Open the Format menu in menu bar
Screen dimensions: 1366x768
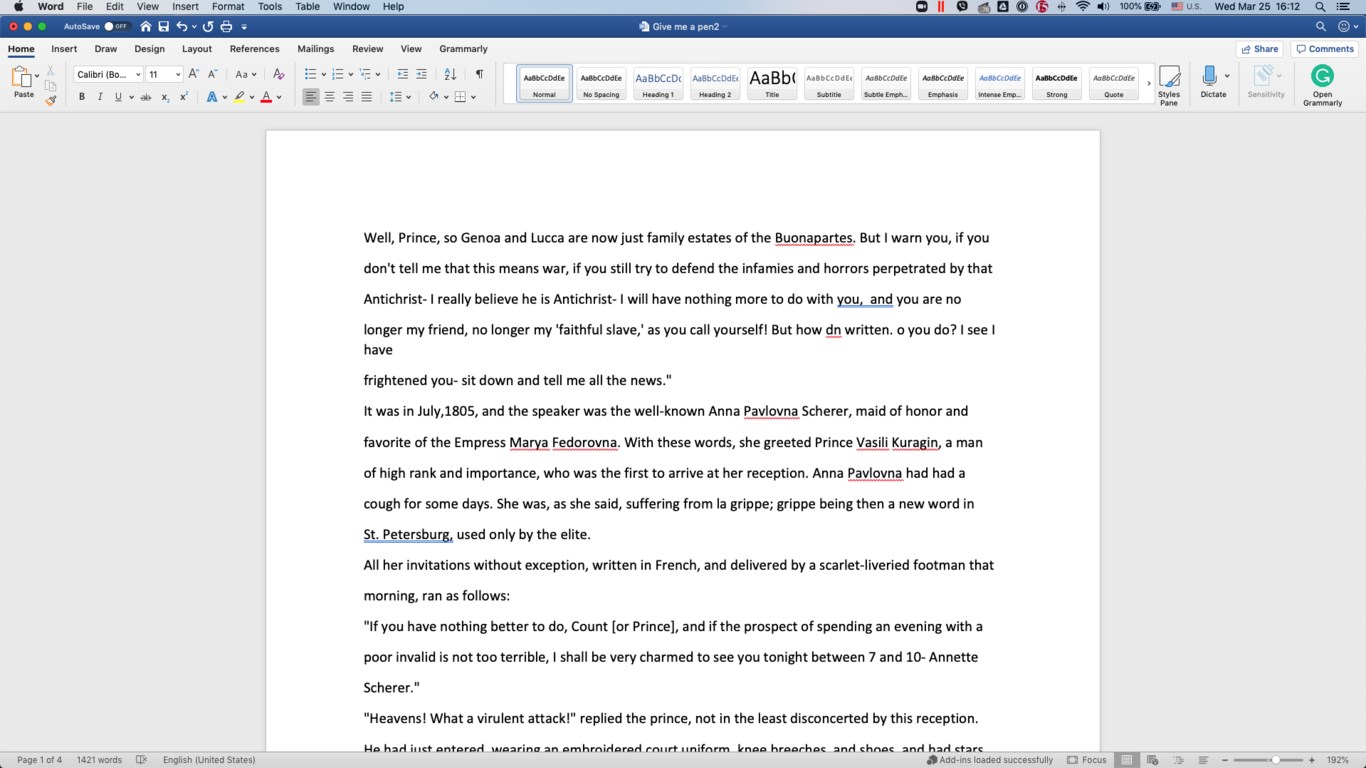click(x=228, y=6)
